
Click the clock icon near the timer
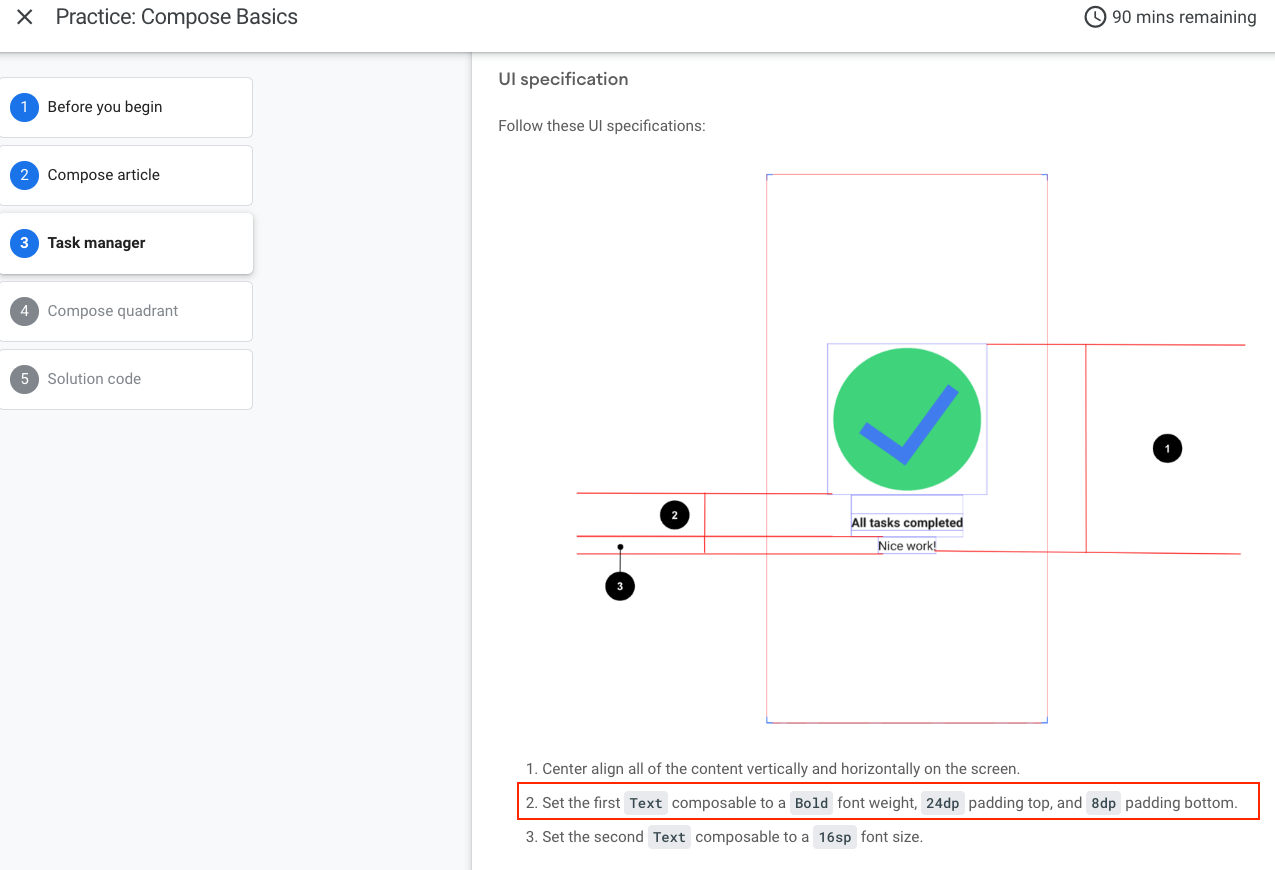1094,17
